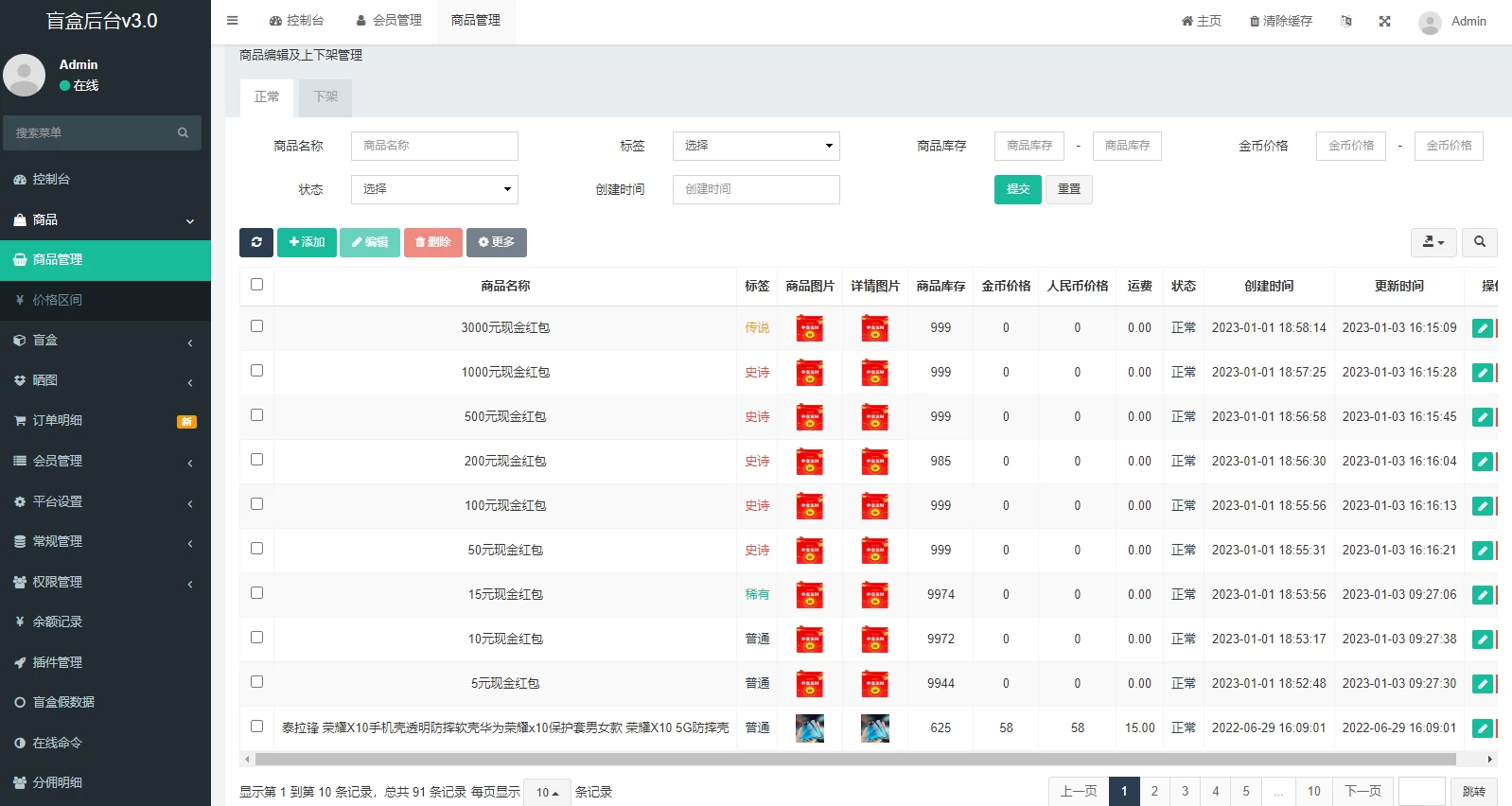Click the fullscreen icon in top bar
1512x806 pixels.
(1384, 21)
